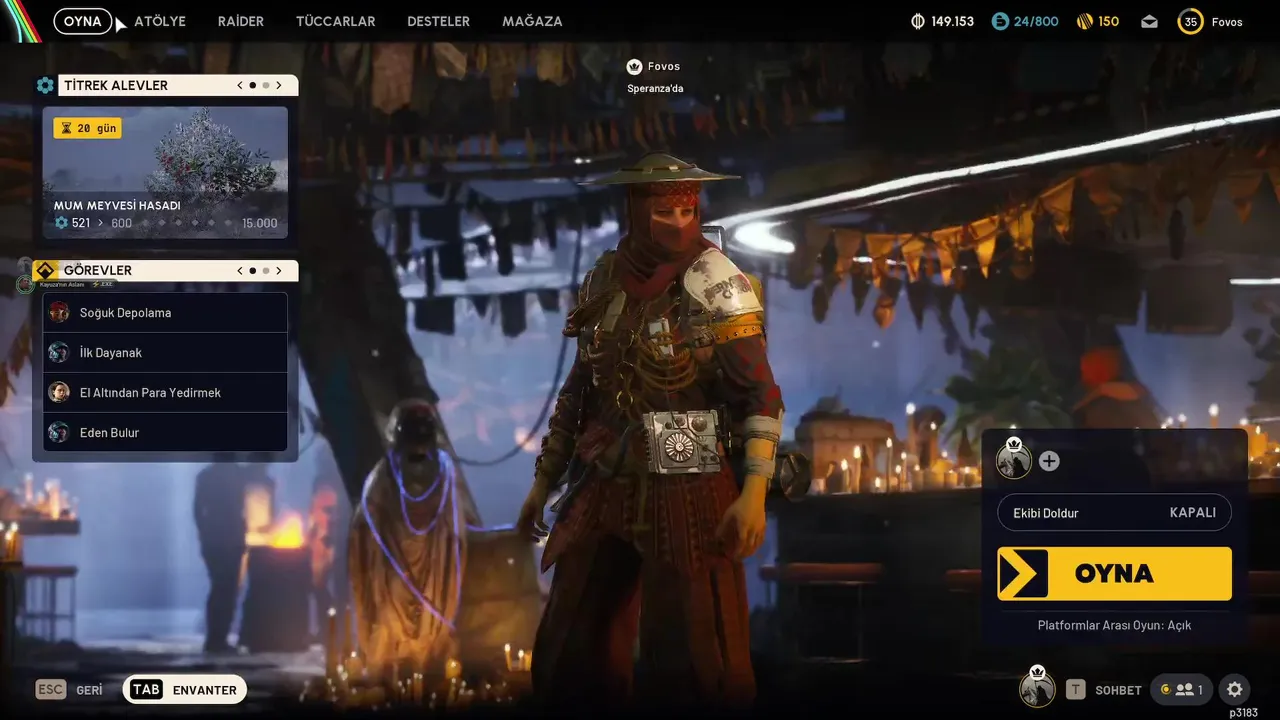Click the coin currency icon beside 149.153

918,21
